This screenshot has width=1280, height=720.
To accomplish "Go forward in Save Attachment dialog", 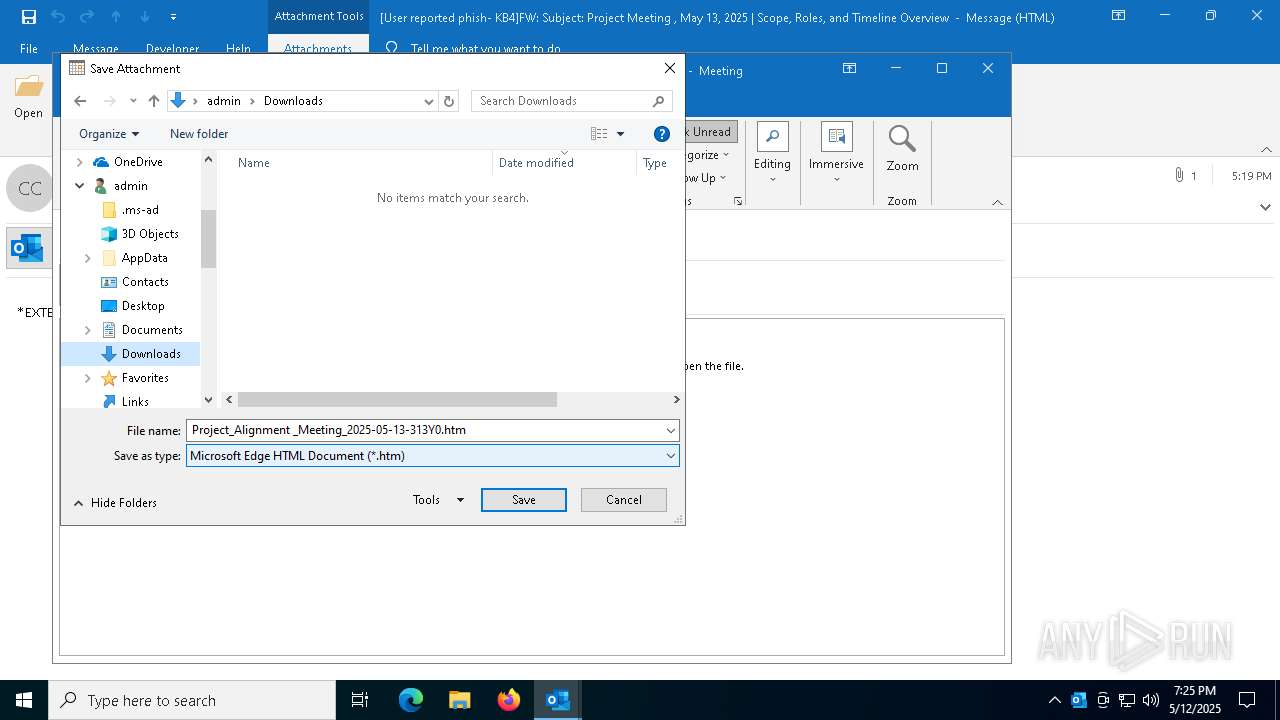I will pos(110,101).
